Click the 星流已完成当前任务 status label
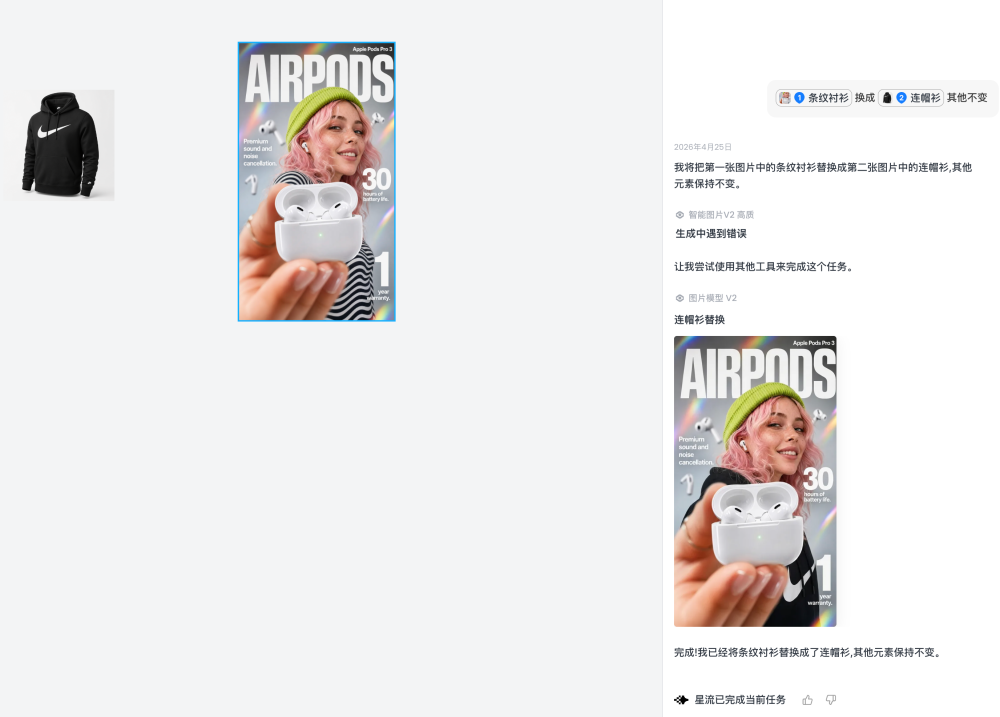This screenshot has height=717, width=1000. pos(740,700)
